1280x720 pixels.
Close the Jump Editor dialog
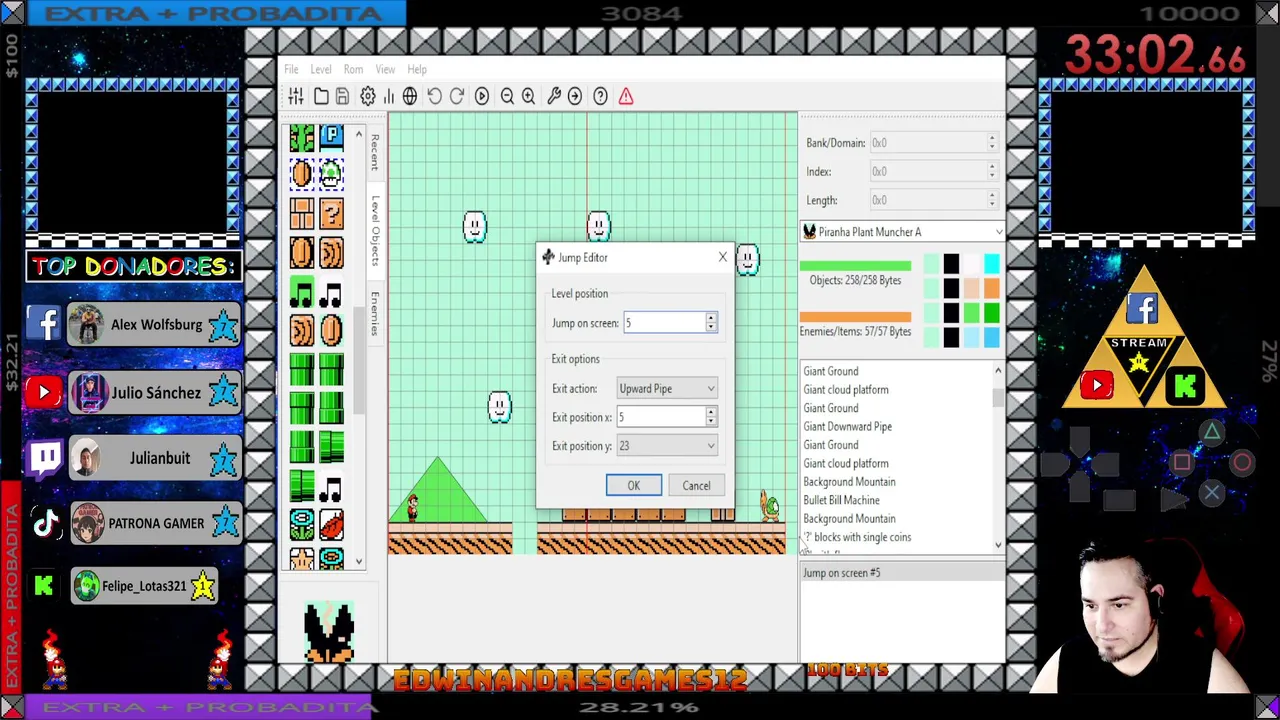(x=723, y=258)
